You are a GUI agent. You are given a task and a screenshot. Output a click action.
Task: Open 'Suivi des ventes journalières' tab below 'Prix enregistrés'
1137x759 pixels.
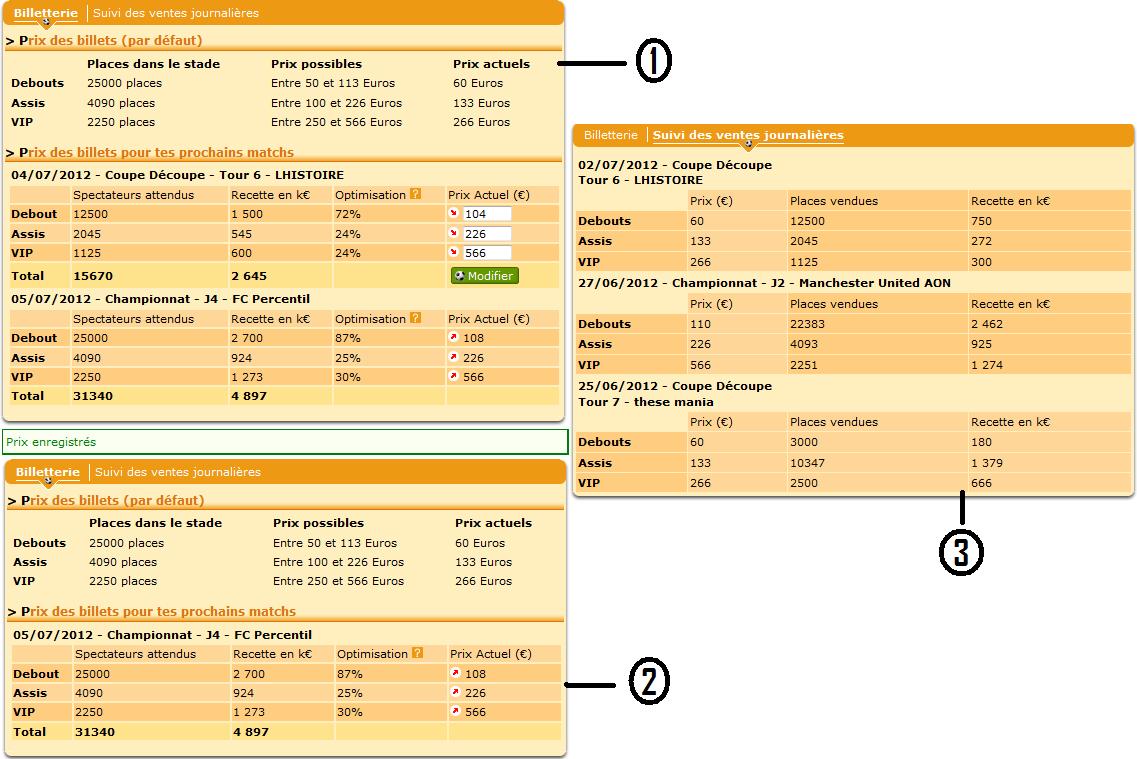(x=178, y=472)
